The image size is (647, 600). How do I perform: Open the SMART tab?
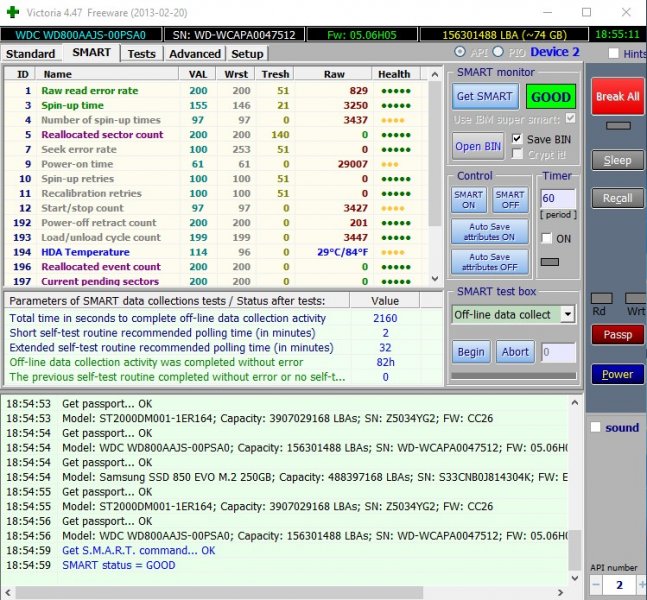[91, 53]
